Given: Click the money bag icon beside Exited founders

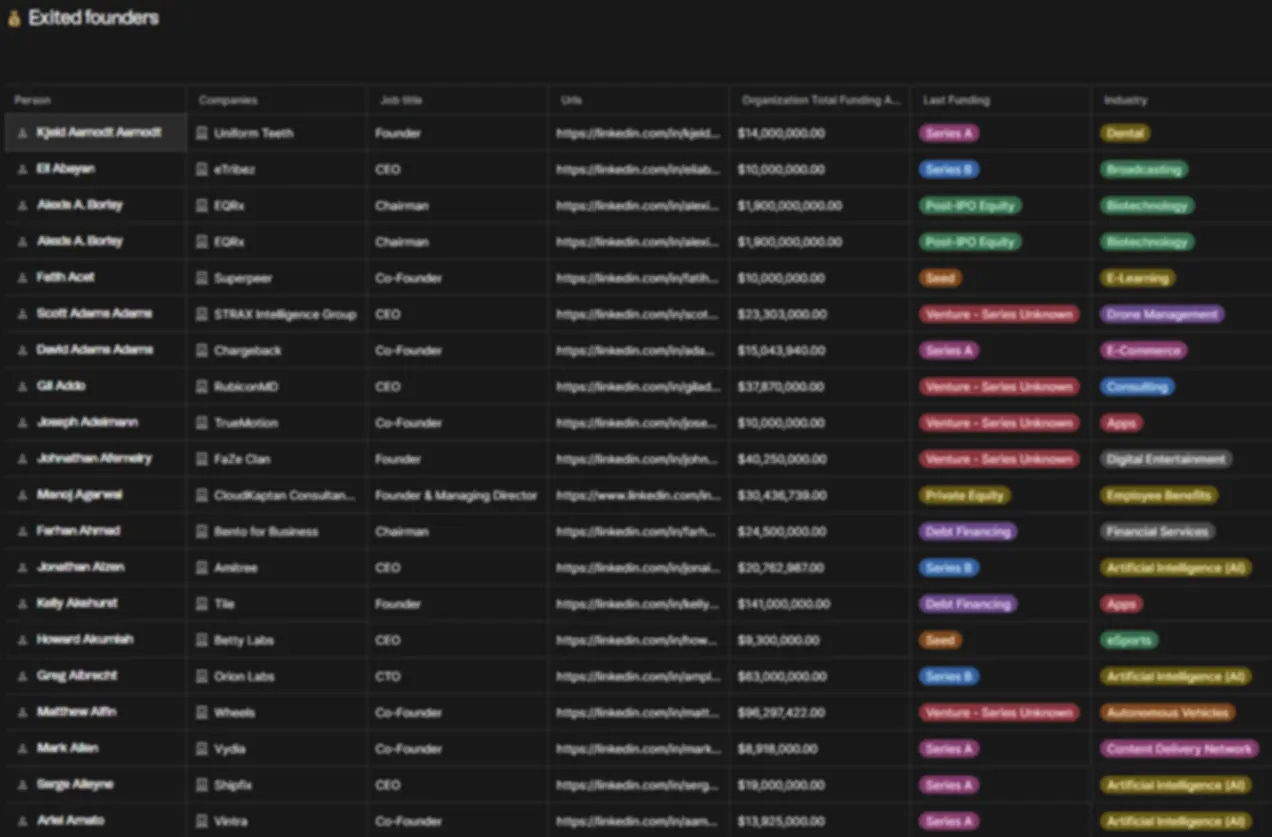Looking at the screenshot, I should pyautogui.click(x=14, y=19).
